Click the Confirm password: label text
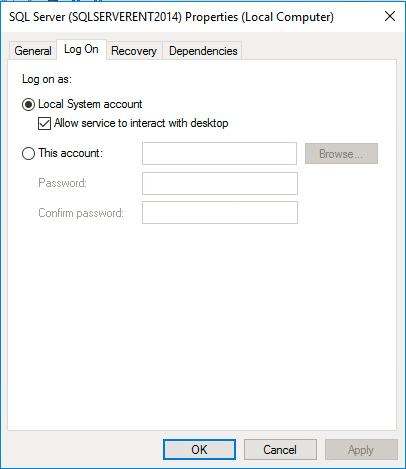This screenshot has width=406, height=469. click(x=81, y=213)
